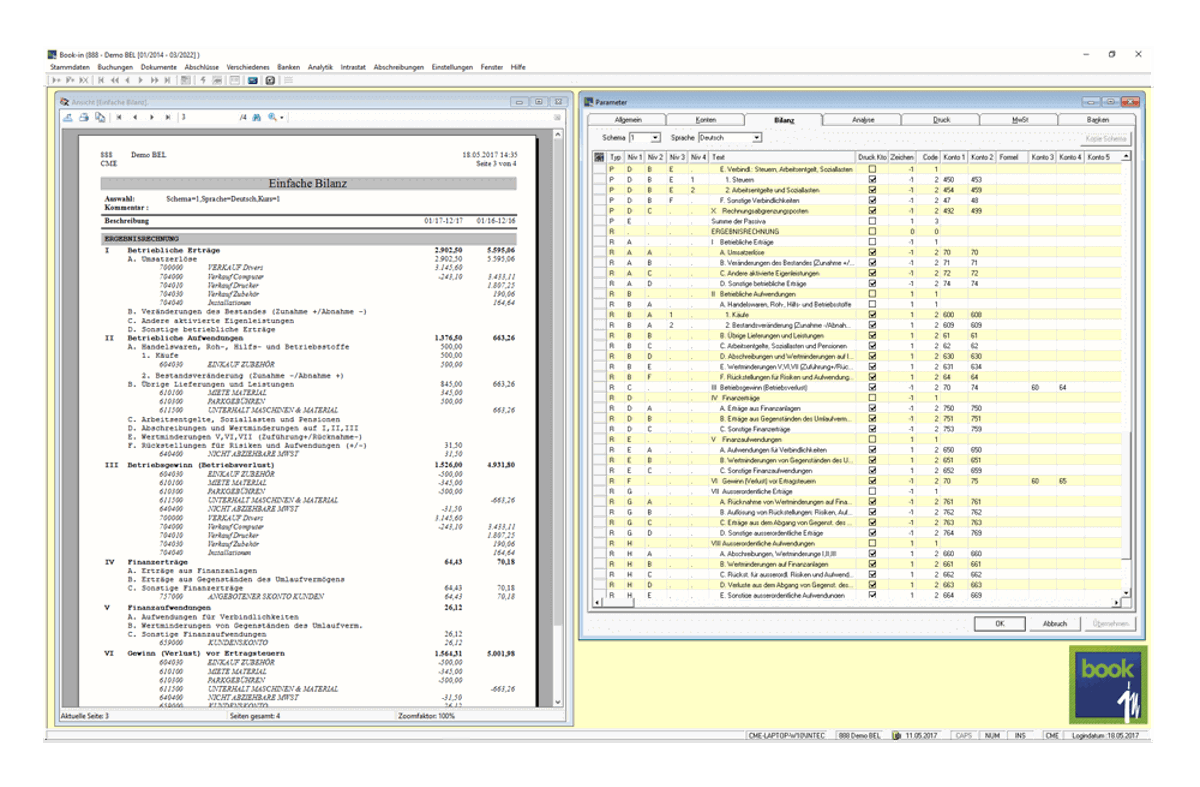Image resolution: width=1200 pixels, height=787 pixels.
Task: Click fast forward double-arrow in main toolbar
Action: (x=155, y=80)
